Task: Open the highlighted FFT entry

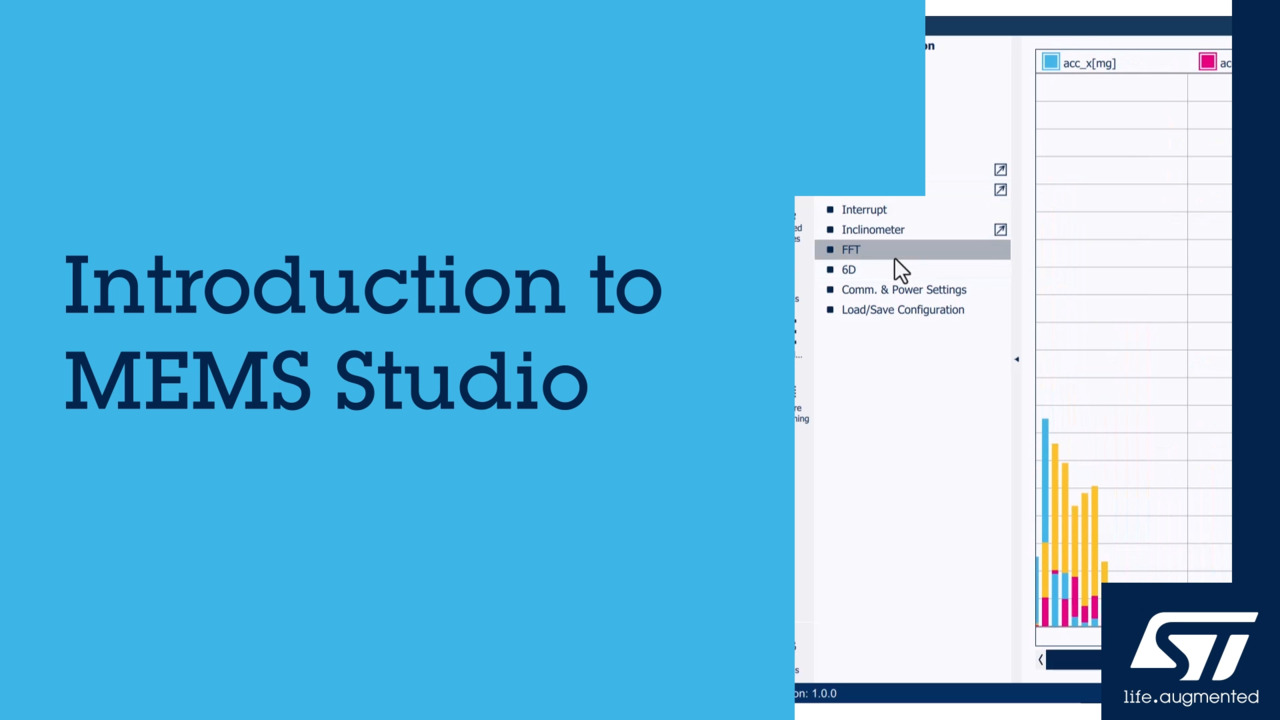Action: (912, 250)
